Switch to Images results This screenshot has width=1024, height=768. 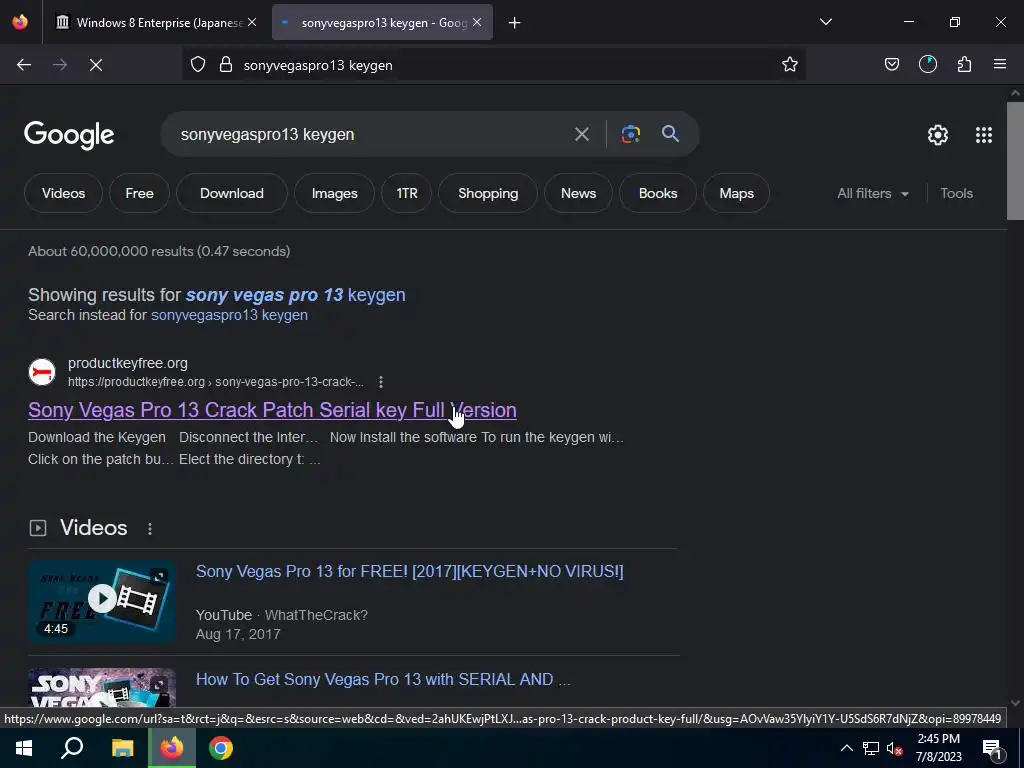pyautogui.click(x=334, y=193)
